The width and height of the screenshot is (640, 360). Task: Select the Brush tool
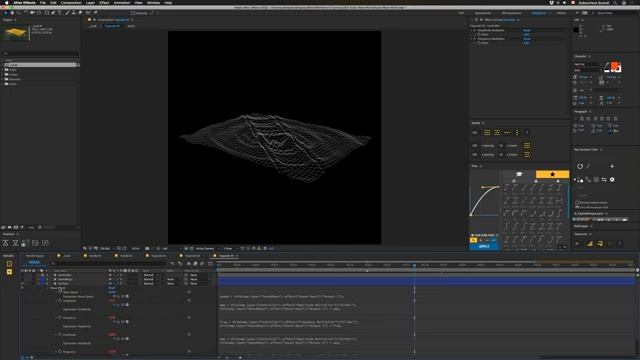click(67, 13)
